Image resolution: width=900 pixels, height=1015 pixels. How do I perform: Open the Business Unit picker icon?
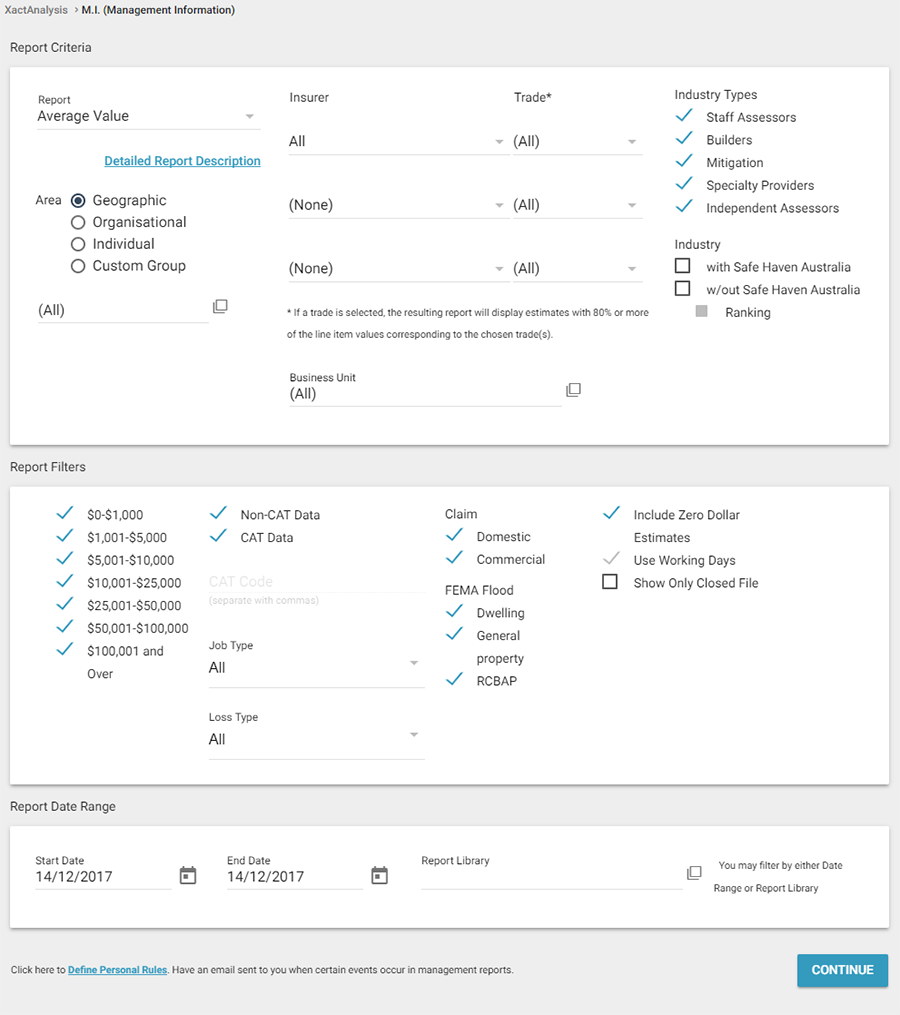pos(573,390)
